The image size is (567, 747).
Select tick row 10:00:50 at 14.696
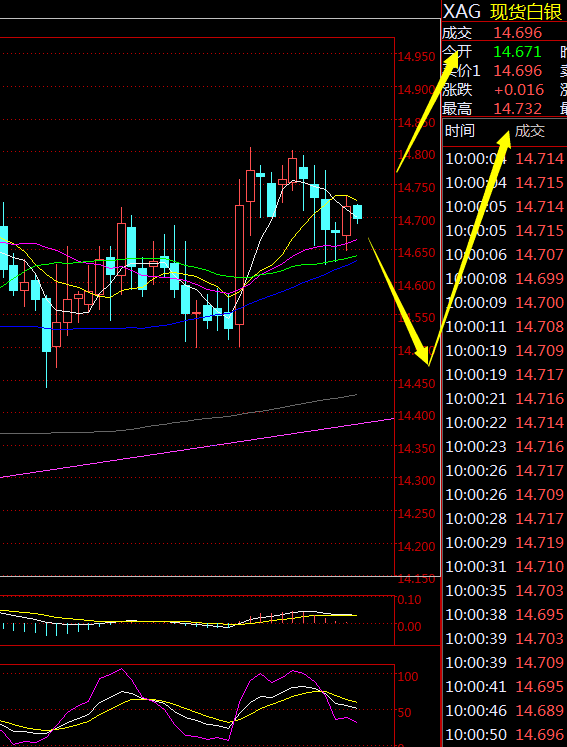tap(505, 735)
